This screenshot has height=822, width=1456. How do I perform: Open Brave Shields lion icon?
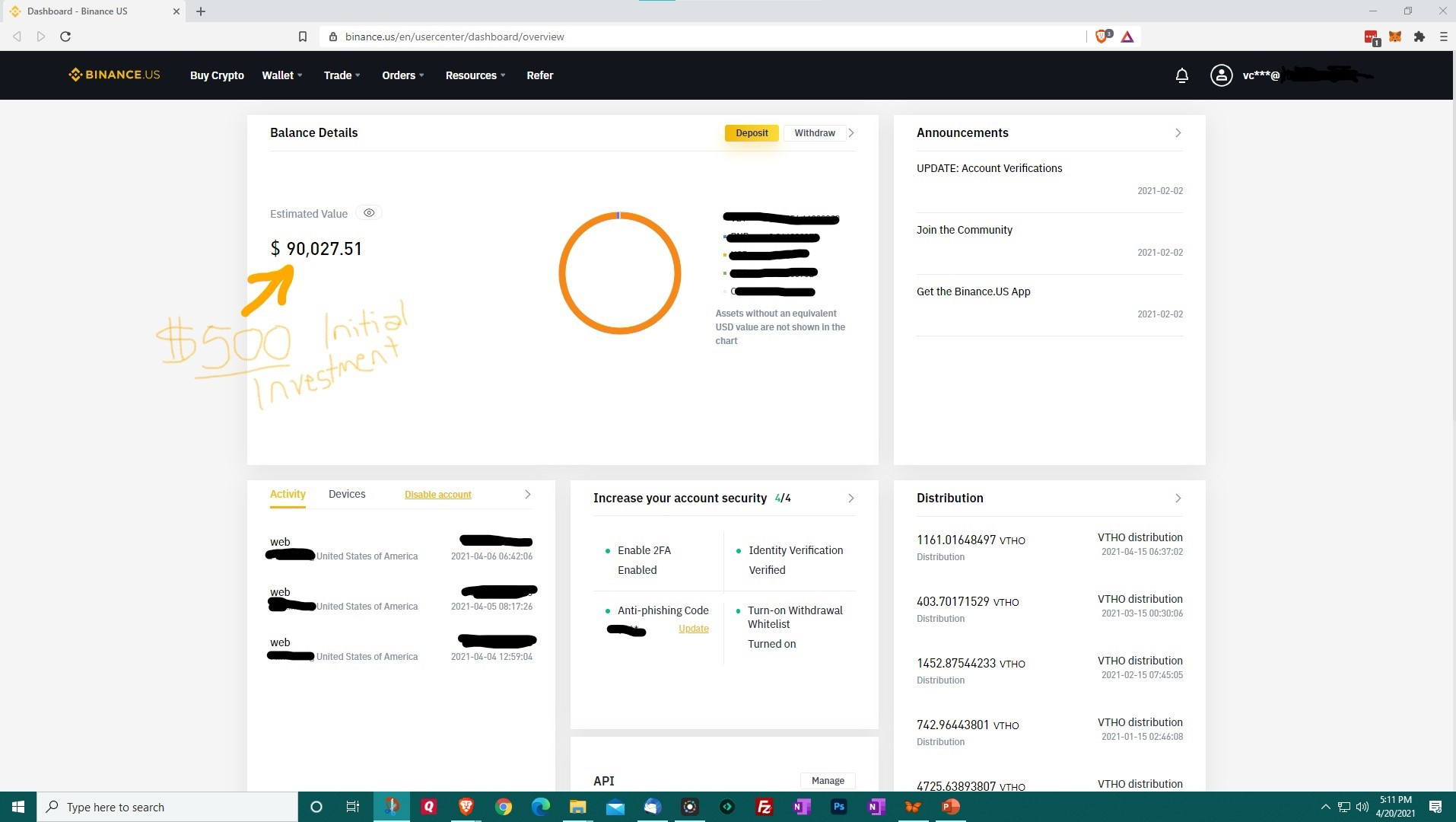(1102, 37)
